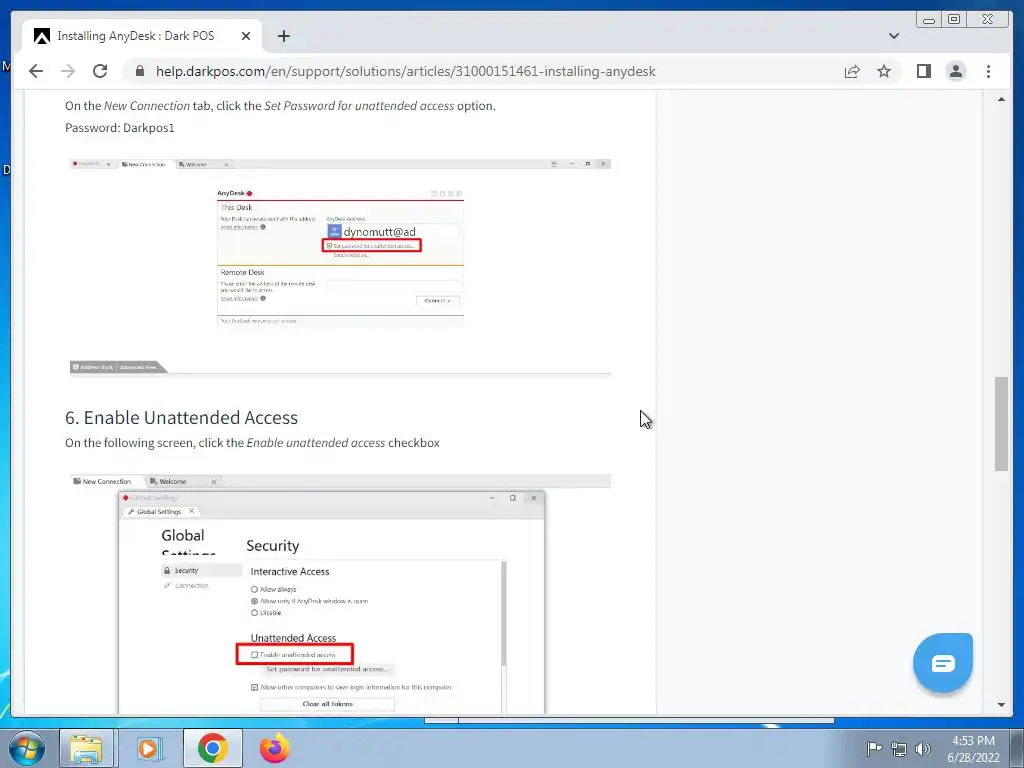Image resolution: width=1024 pixels, height=768 pixels.
Task: Open the volume tray icon
Action: point(923,749)
